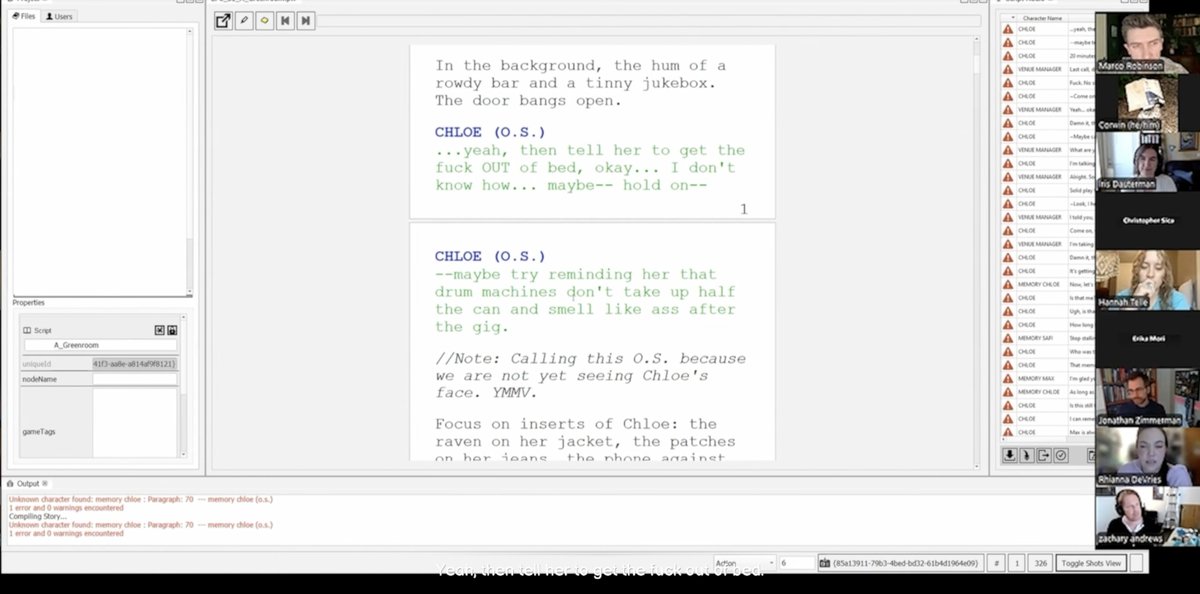Click the Properties panel scrollbar
The width and height of the screenshot is (1200, 594).
[185, 385]
